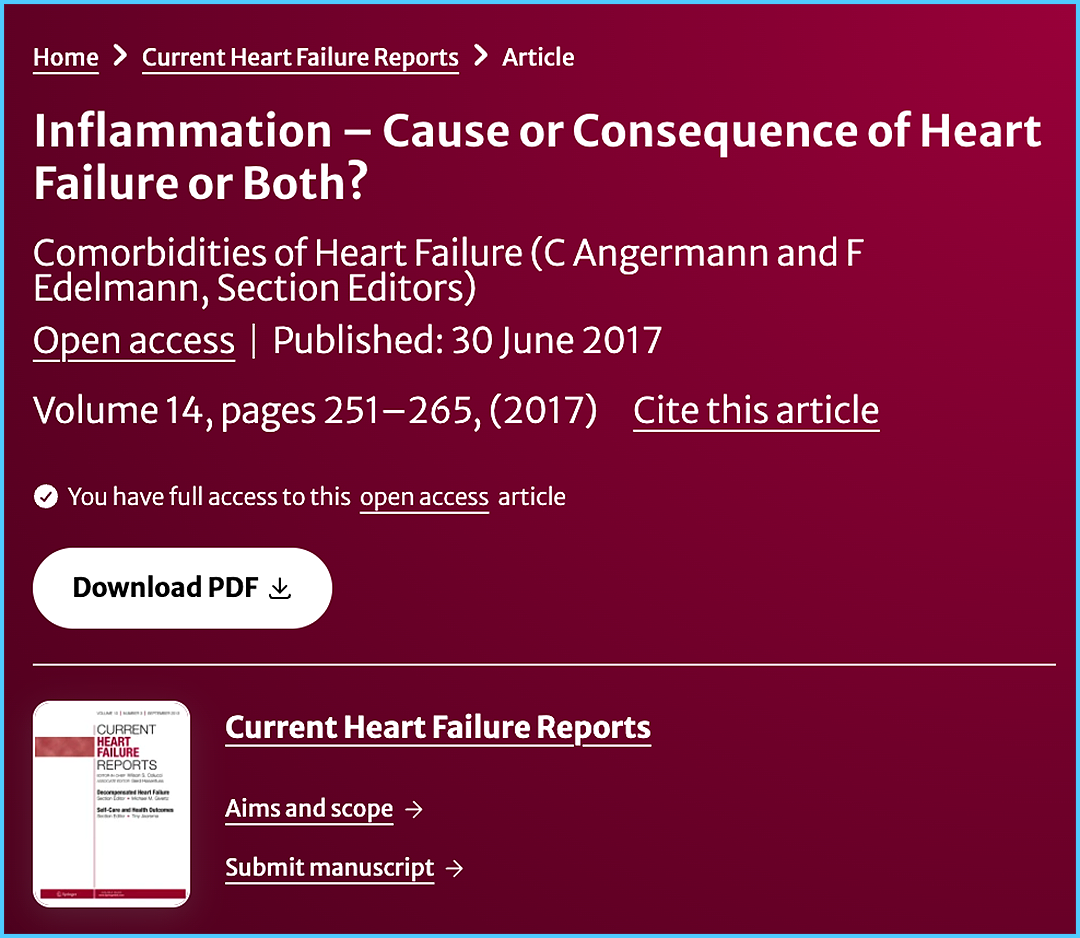The height and width of the screenshot is (938, 1080).
Task: Click the Cite this article link
Action: point(756,411)
